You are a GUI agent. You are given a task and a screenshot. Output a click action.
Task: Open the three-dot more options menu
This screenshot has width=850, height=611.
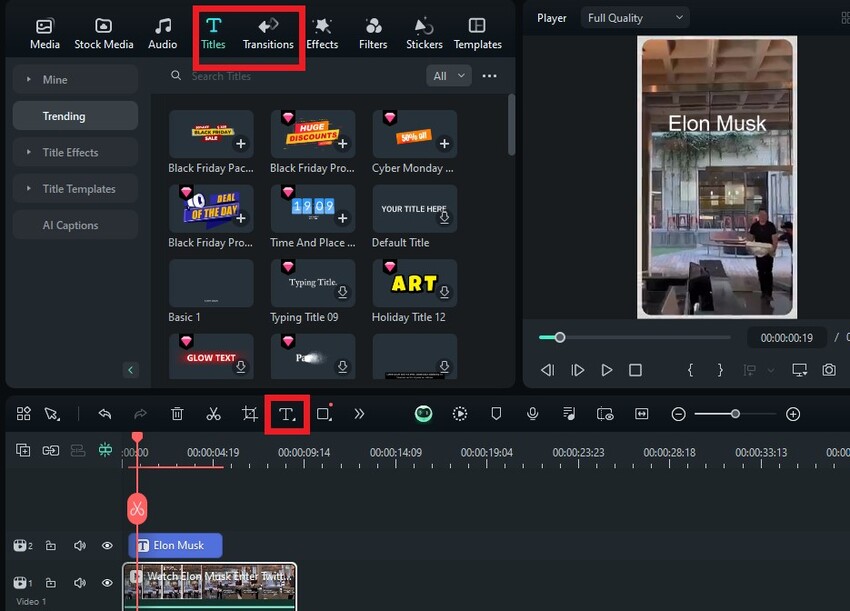click(489, 76)
